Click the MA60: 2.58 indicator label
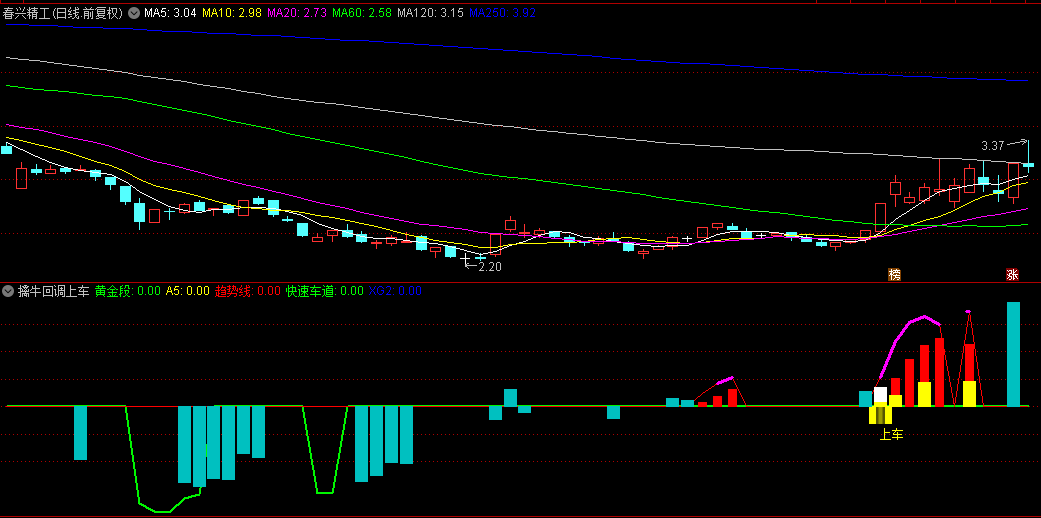 [362, 13]
